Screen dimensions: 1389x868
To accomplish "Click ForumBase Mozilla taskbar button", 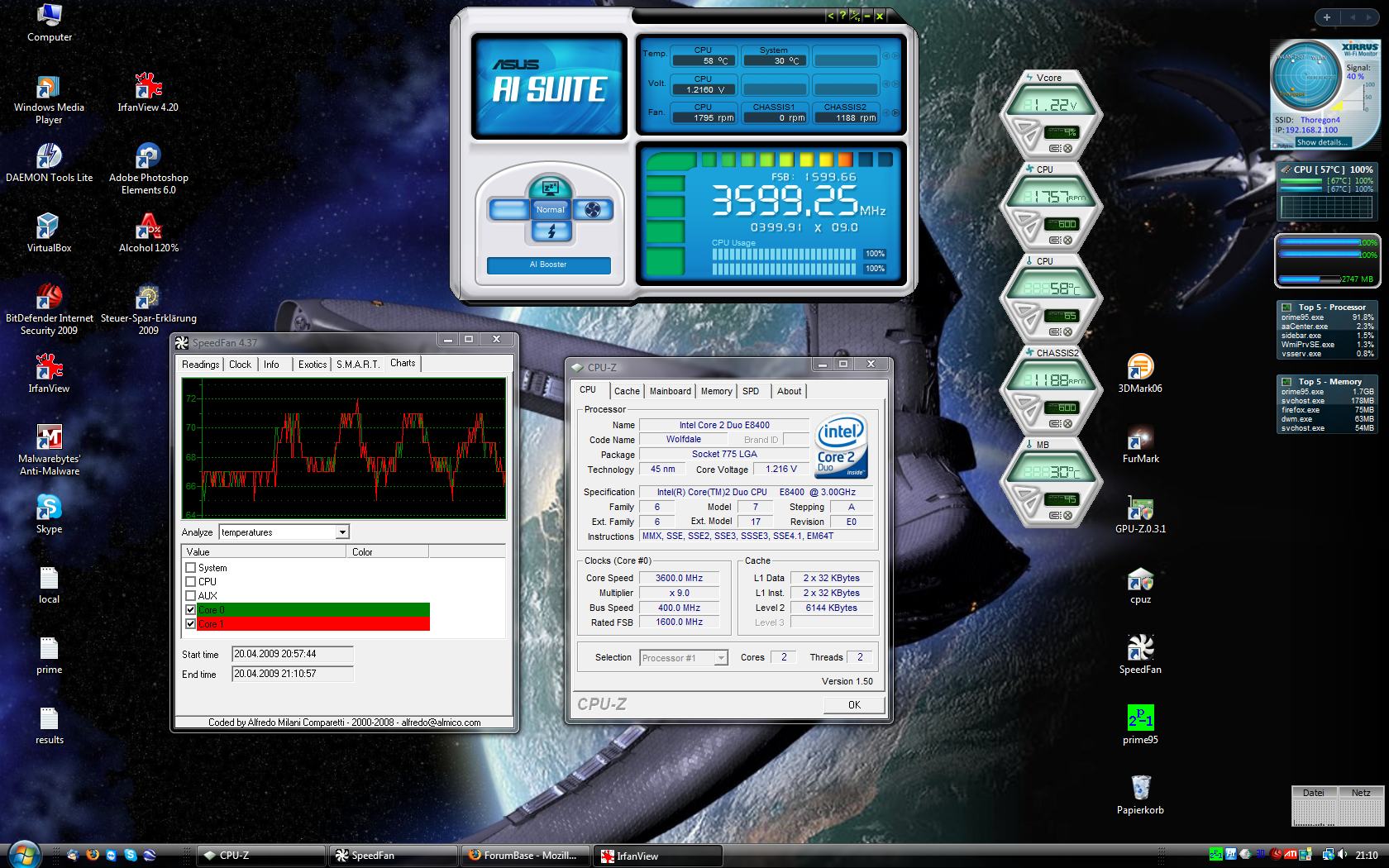I will pos(527,856).
